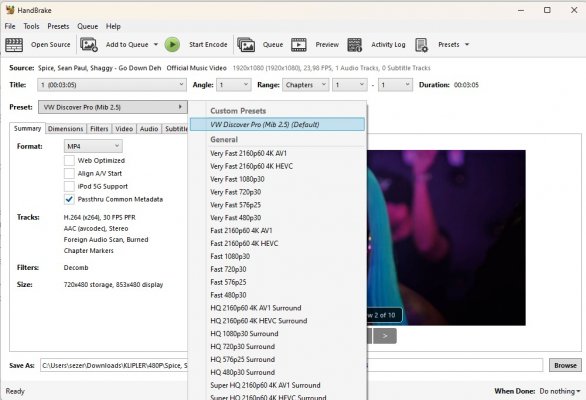This screenshot has height=400, width=586.
Task: Open the Help menu
Action: click(x=113, y=26)
